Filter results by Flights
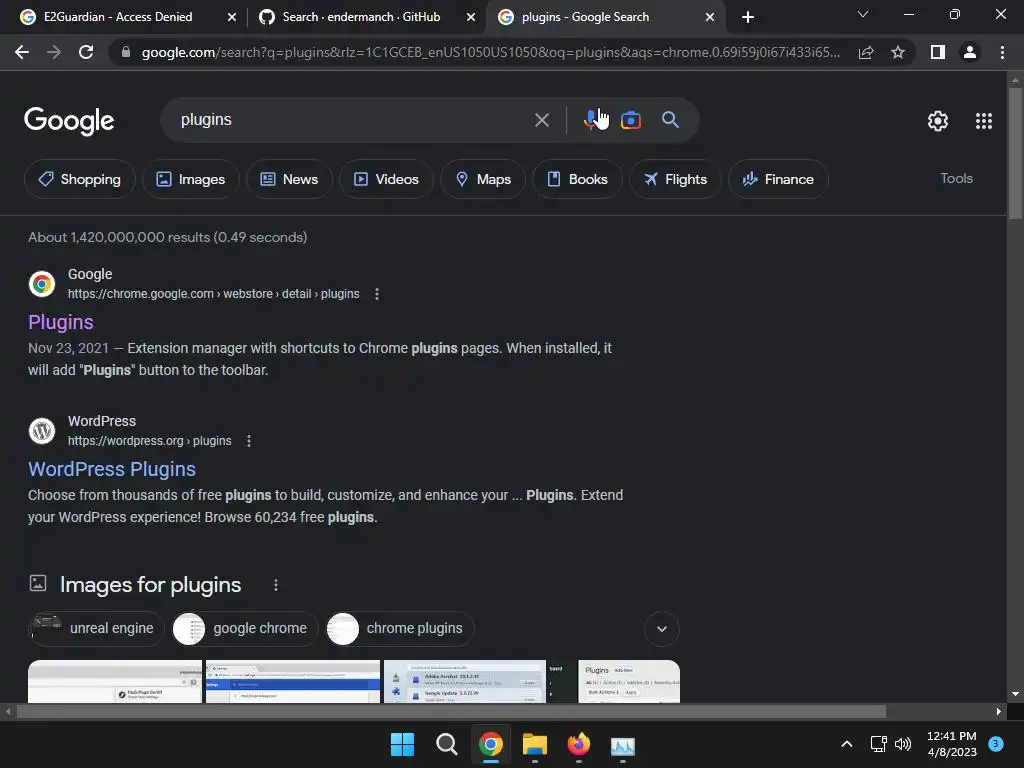Viewport: 1024px width, 768px height. click(675, 179)
